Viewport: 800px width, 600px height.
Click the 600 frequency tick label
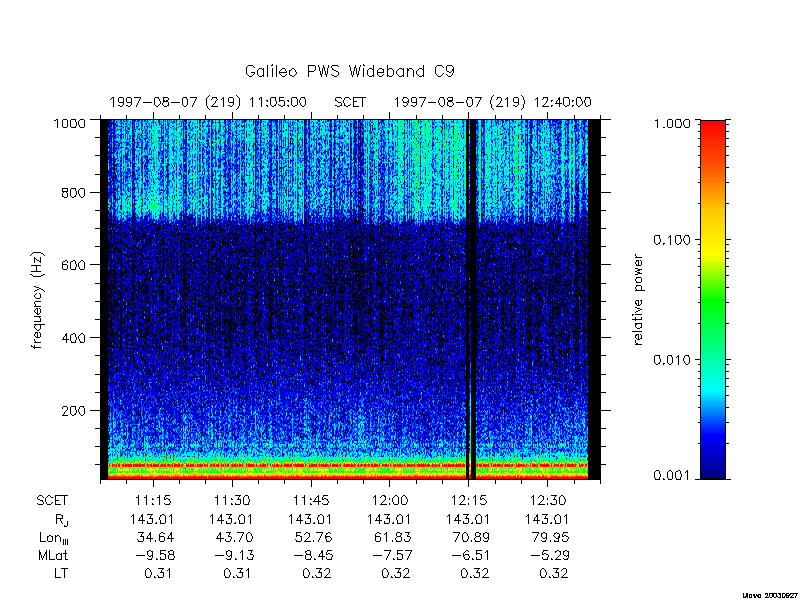tap(74, 265)
